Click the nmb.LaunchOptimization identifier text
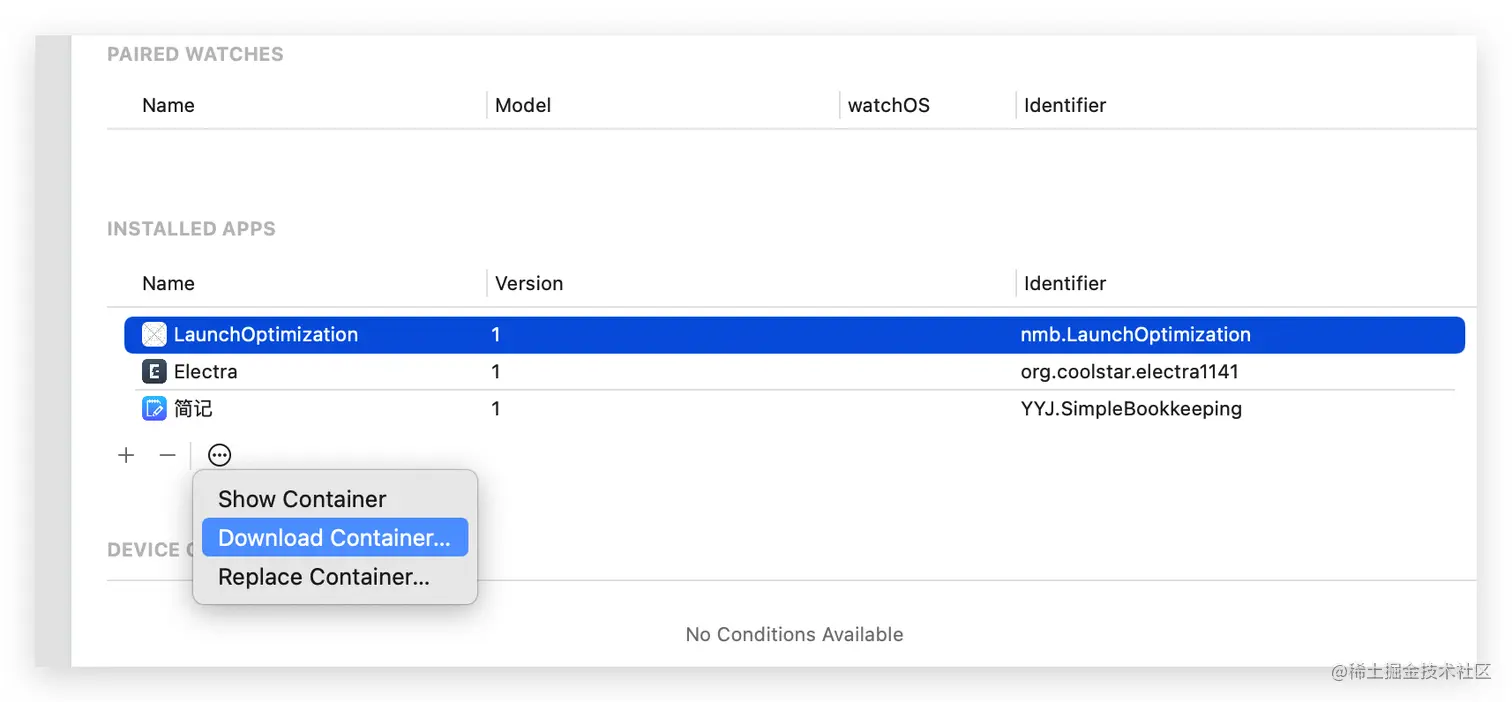Viewport: 1512px width, 702px height. (x=1135, y=335)
